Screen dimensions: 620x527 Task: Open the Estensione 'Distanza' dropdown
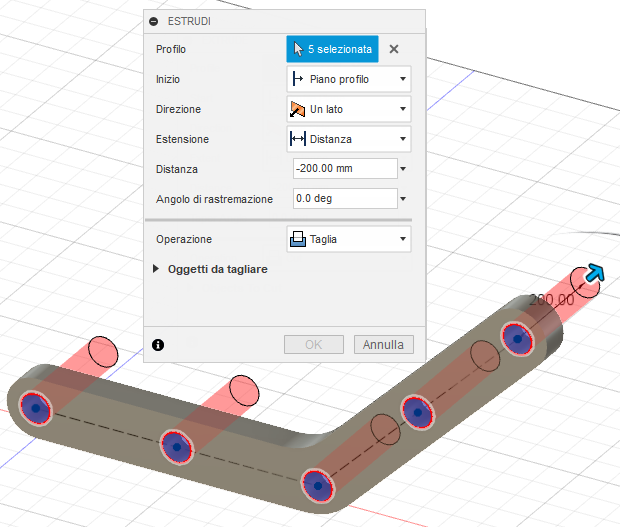(x=349, y=139)
